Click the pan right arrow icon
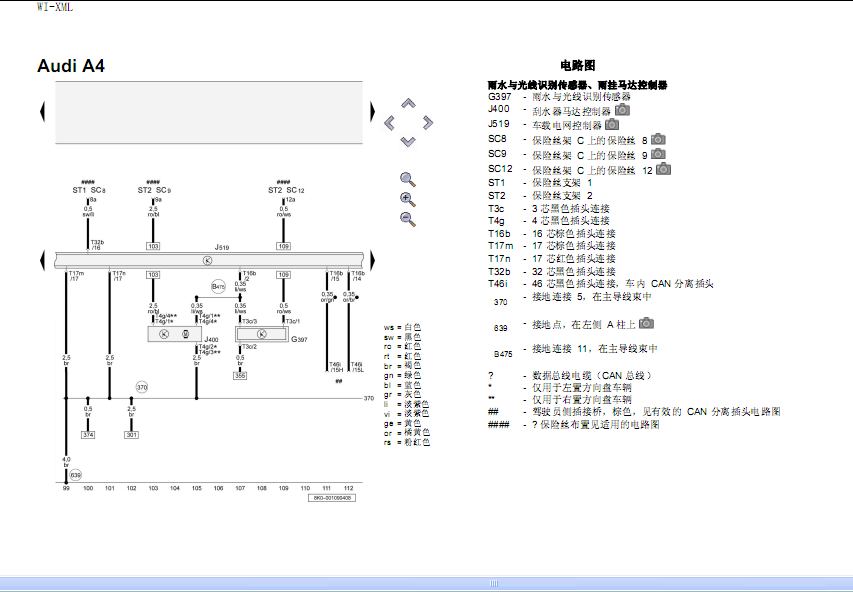853x592 pixels. (428, 122)
